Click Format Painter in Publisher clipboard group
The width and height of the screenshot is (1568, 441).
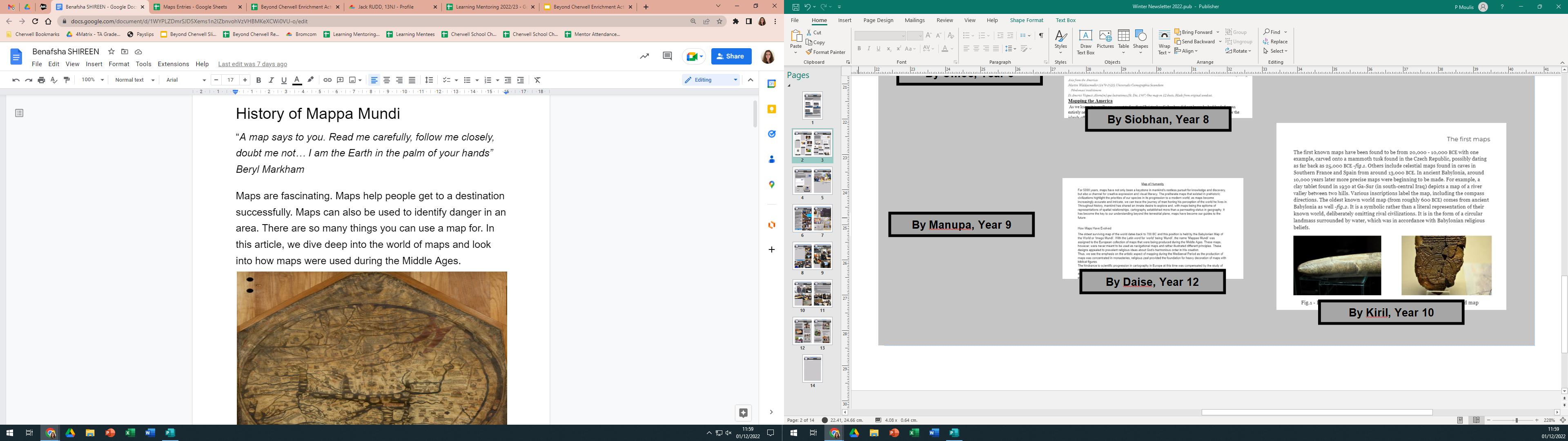click(825, 52)
